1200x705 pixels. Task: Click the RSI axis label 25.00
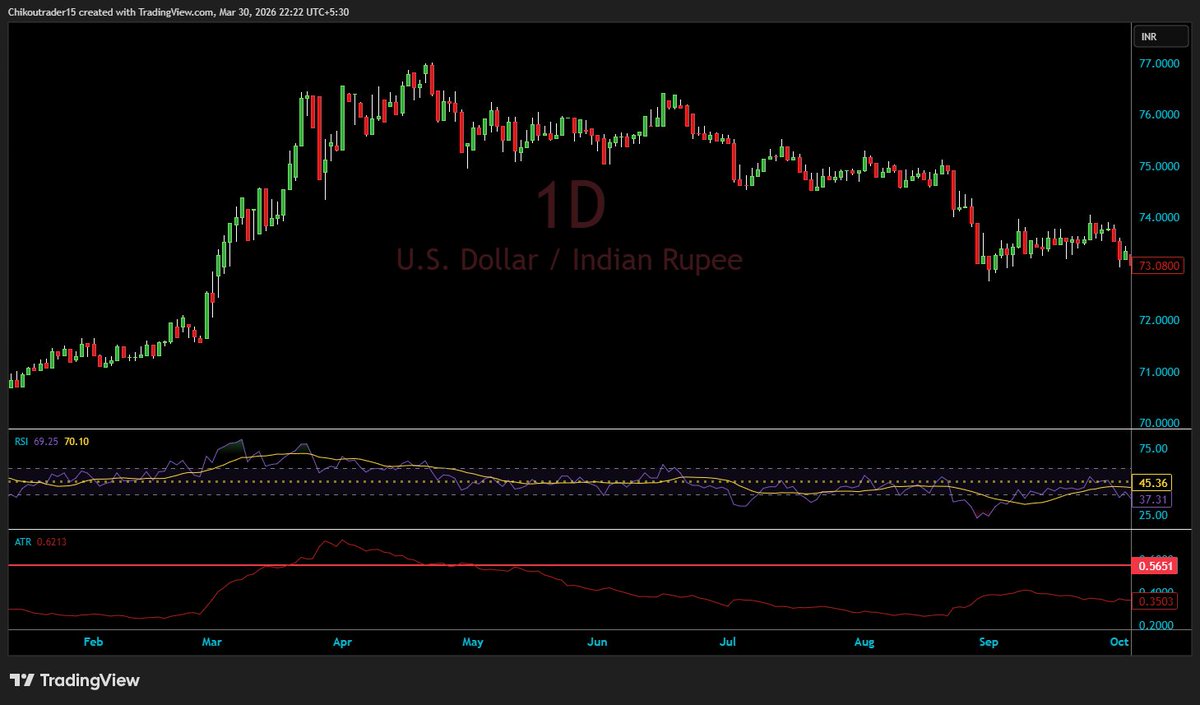(x=1152, y=515)
